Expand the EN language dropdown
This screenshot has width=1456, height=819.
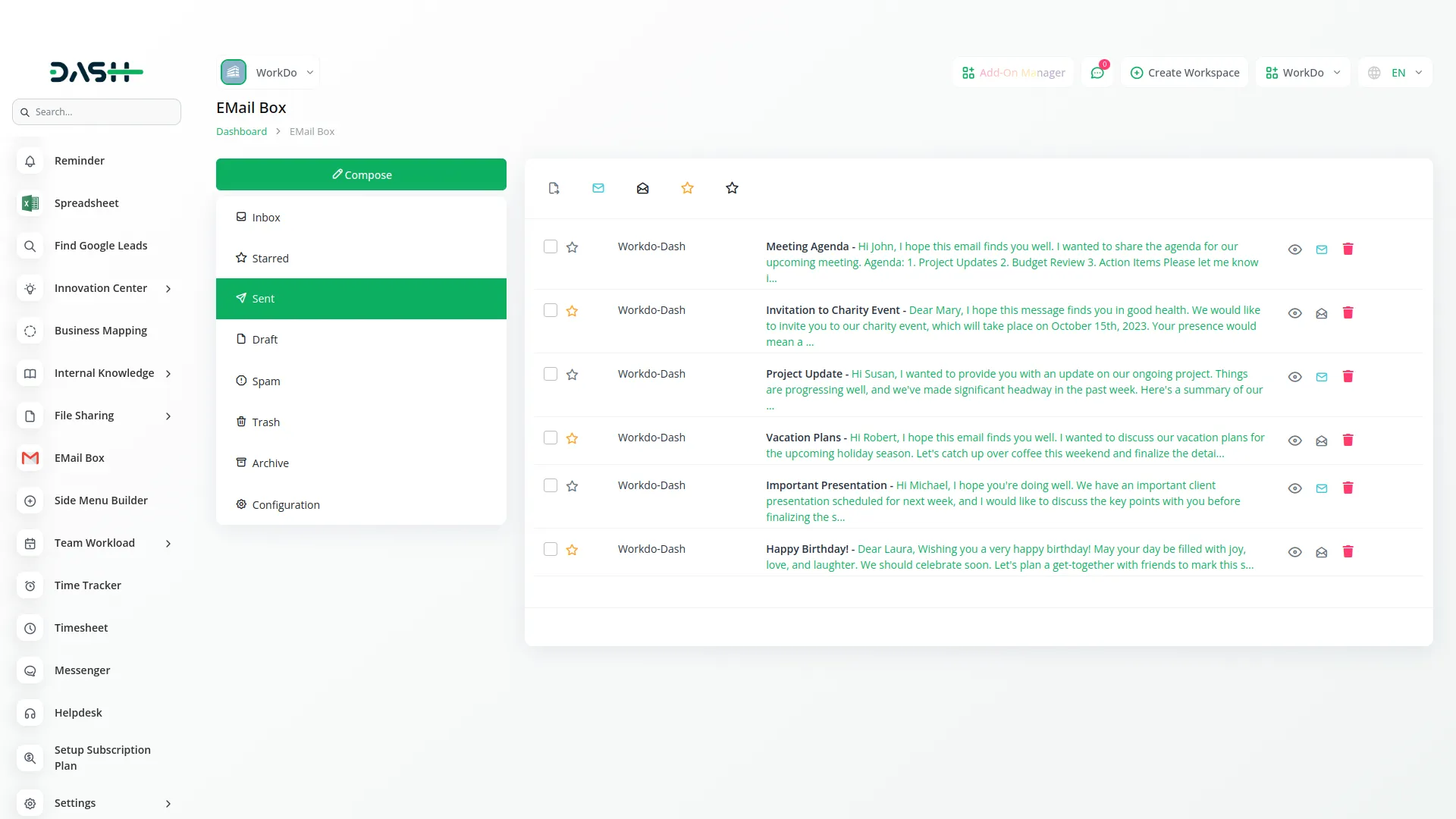[x=1395, y=72]
